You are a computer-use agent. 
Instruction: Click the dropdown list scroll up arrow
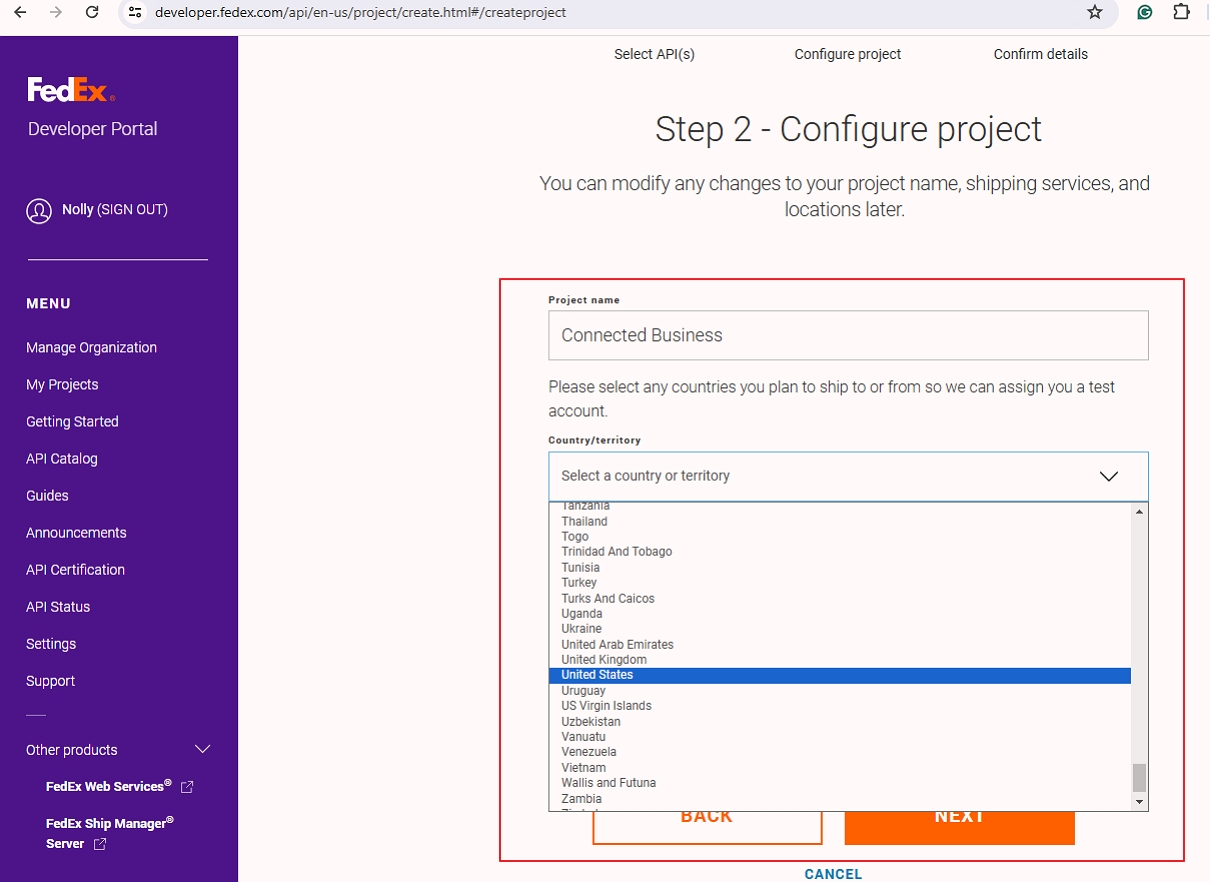[x=1139, y=511]
